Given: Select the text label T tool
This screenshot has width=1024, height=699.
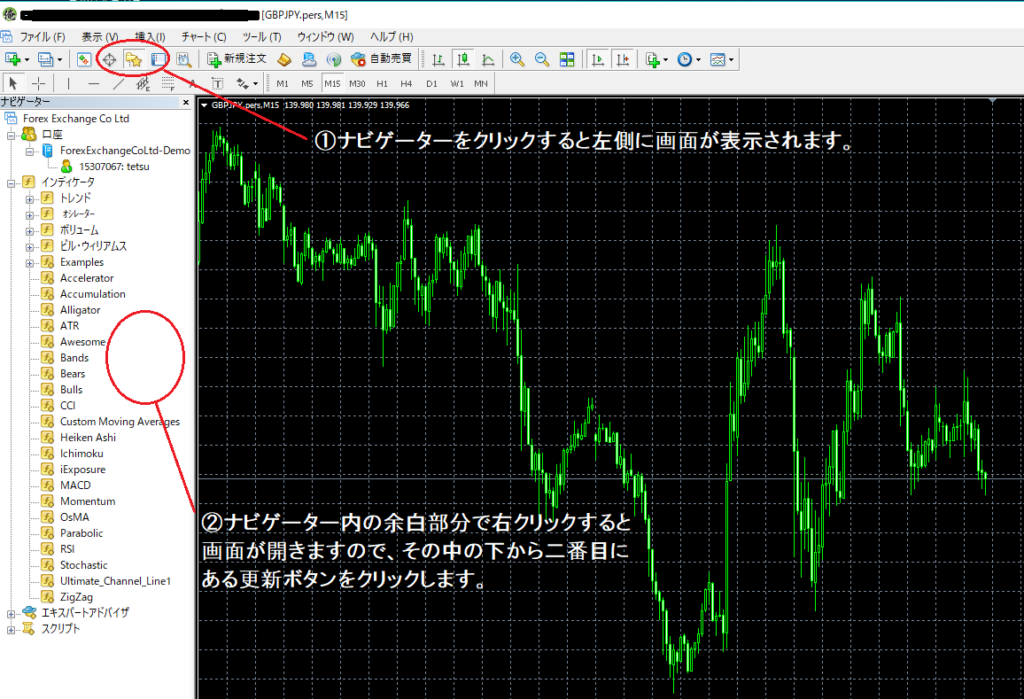Looking at the screenshot, I should pos(217,84).
